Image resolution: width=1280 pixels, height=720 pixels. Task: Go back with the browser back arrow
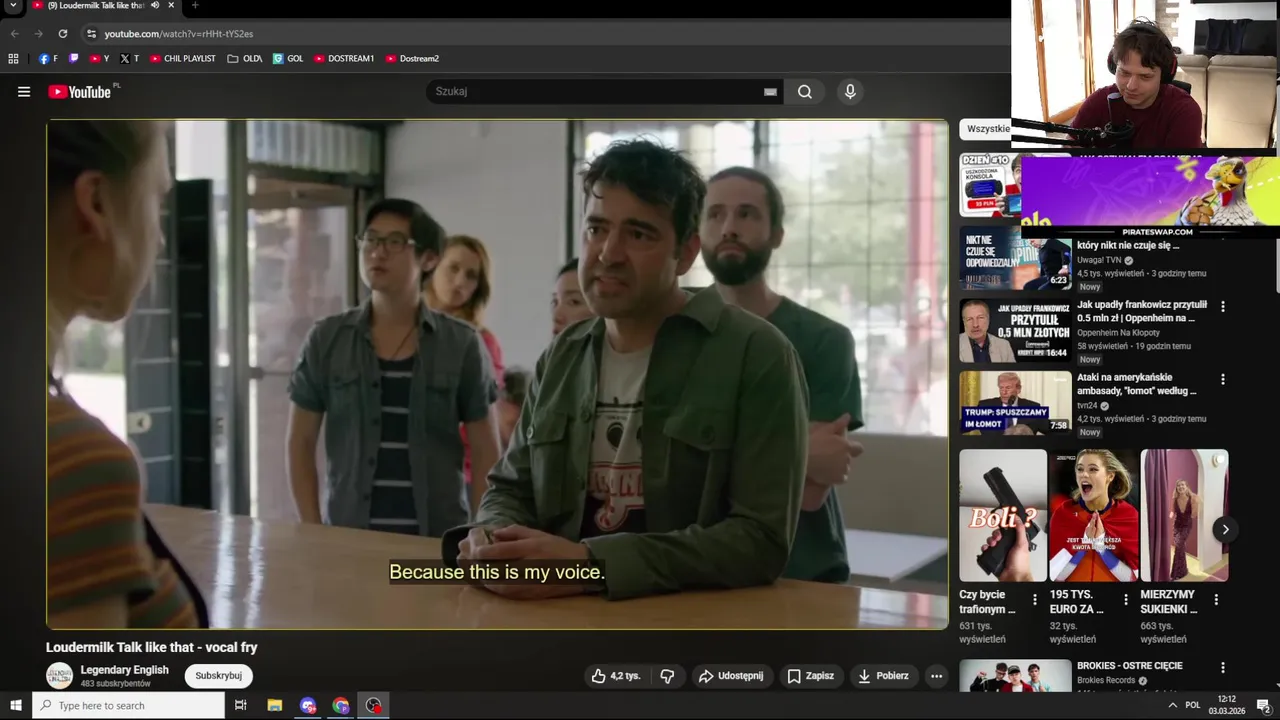[x=14, y=34]
